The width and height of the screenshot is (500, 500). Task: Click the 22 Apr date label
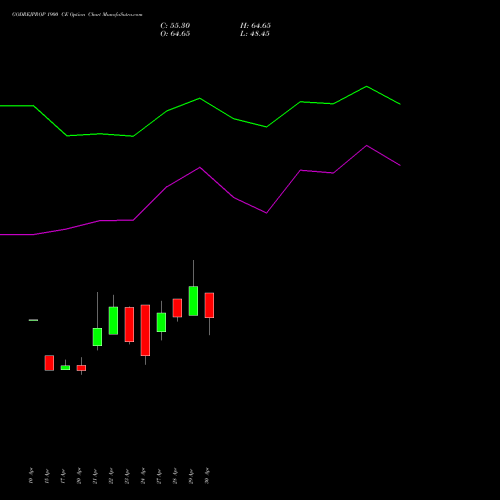pyautogui.click(x=111, y=476)
